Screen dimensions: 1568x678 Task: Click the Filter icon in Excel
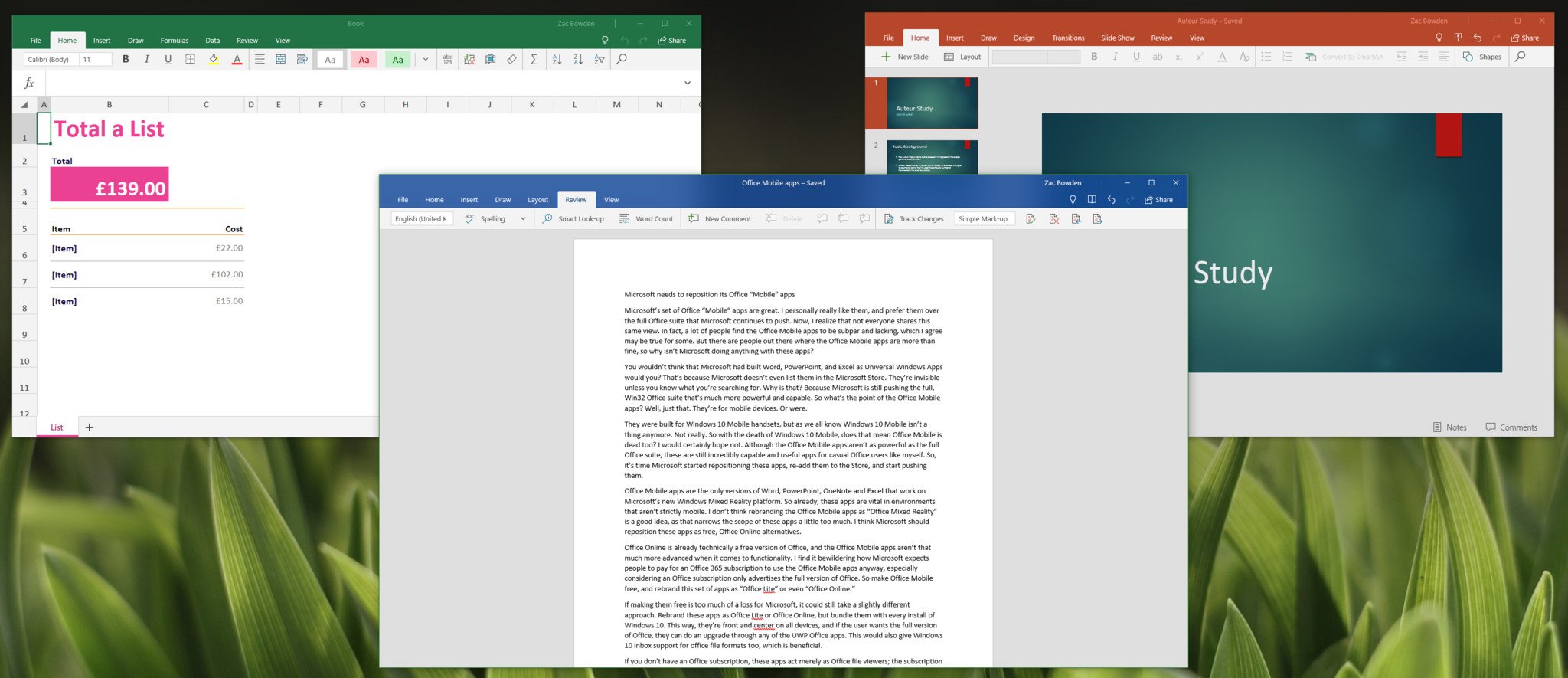[599, 59]
